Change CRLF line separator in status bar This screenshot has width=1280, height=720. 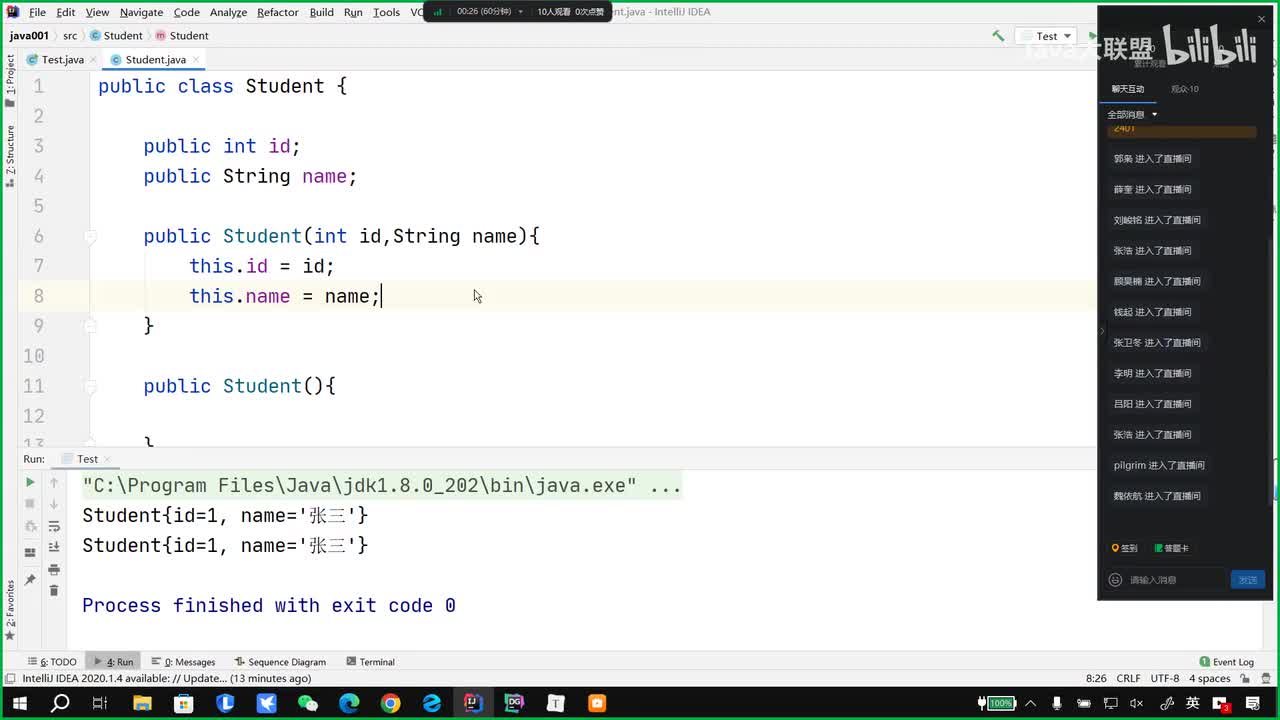click(x=1128, y=678)
